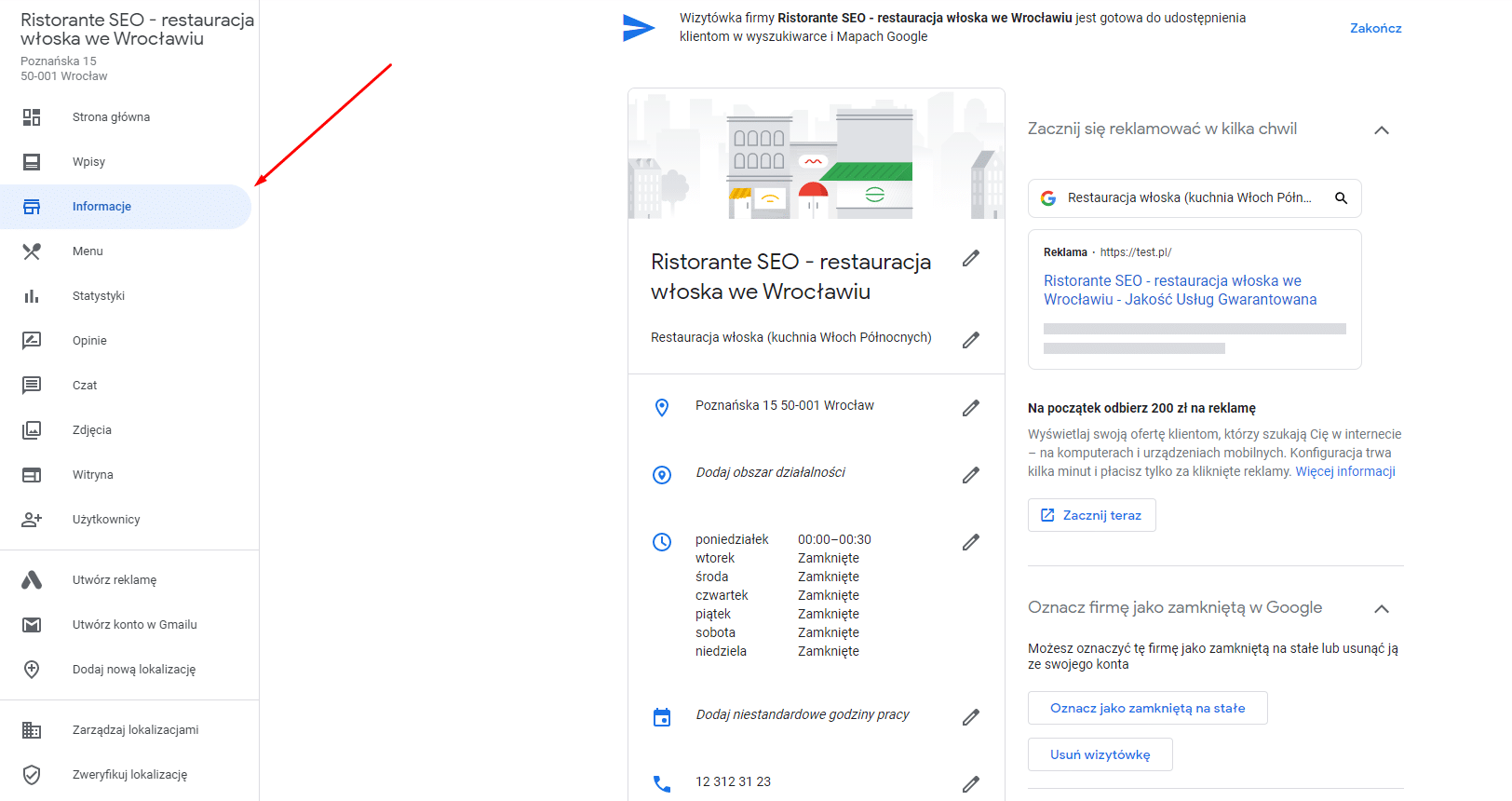Click the Zarządzaj lokalizacjami building icon
Screen dimensions: 1512x801
pyautogui.click(x=32, y=730)
